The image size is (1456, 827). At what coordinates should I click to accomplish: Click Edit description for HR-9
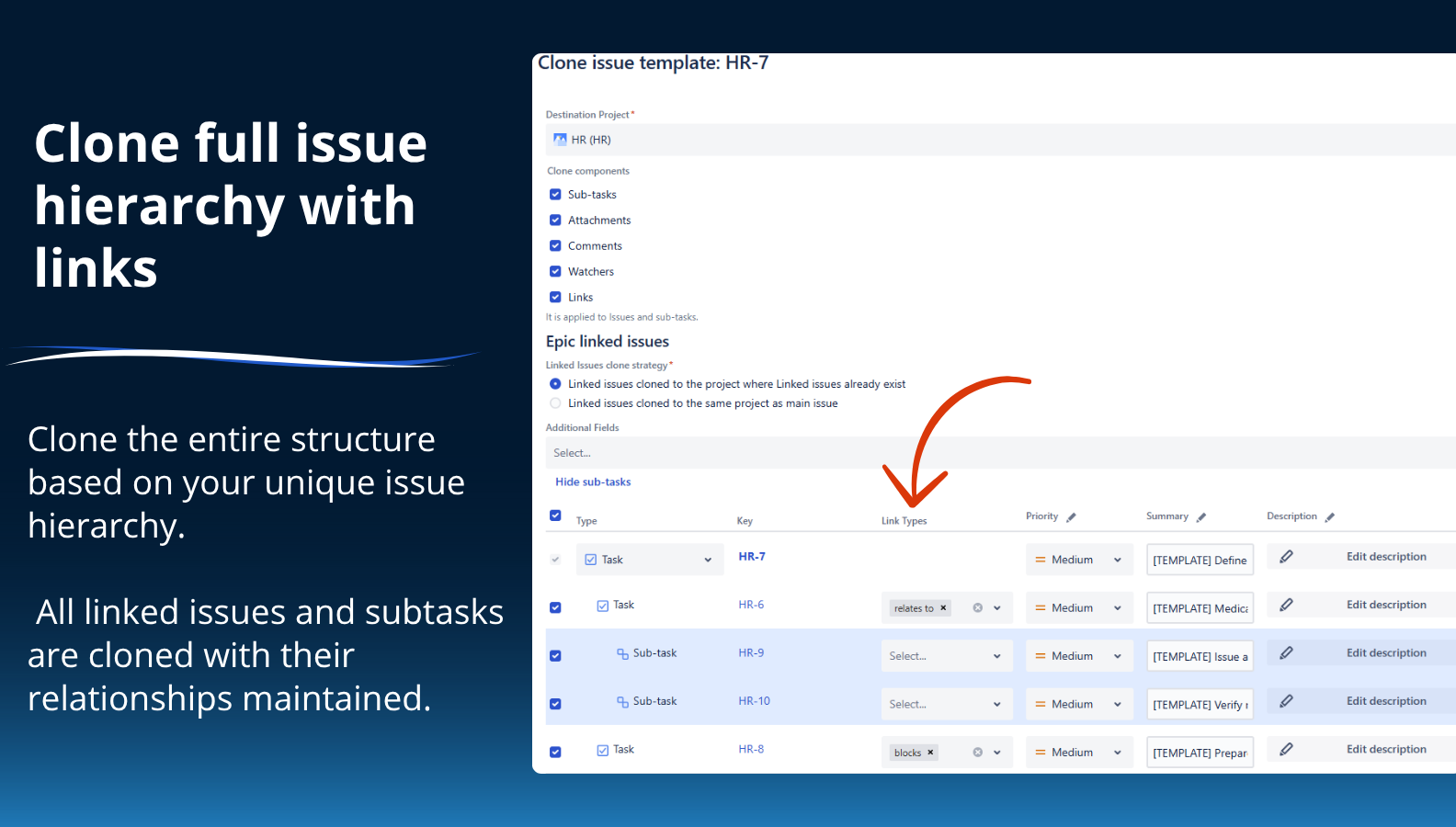tap(1386, 653)
